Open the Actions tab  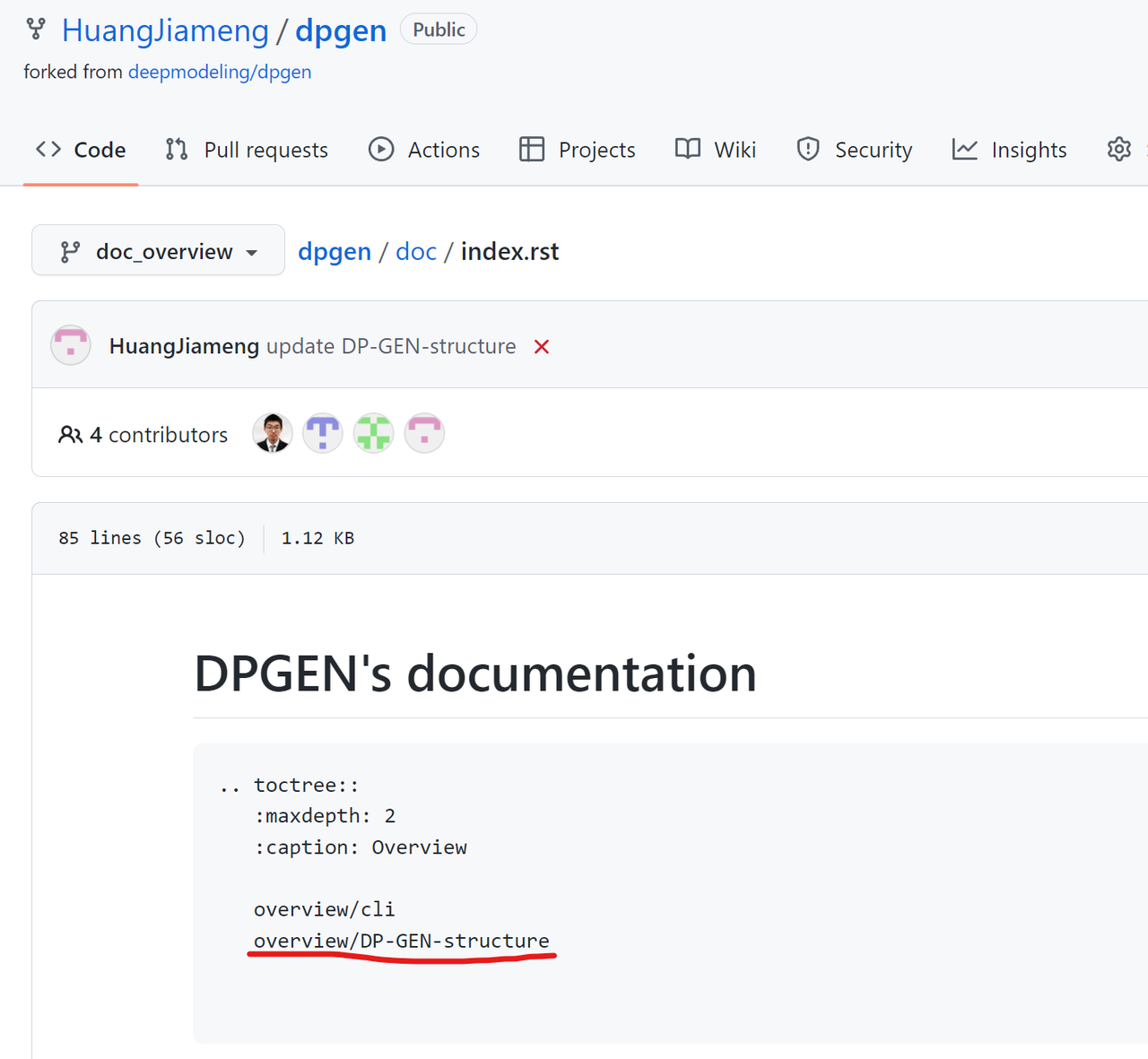tap(424, 150)
